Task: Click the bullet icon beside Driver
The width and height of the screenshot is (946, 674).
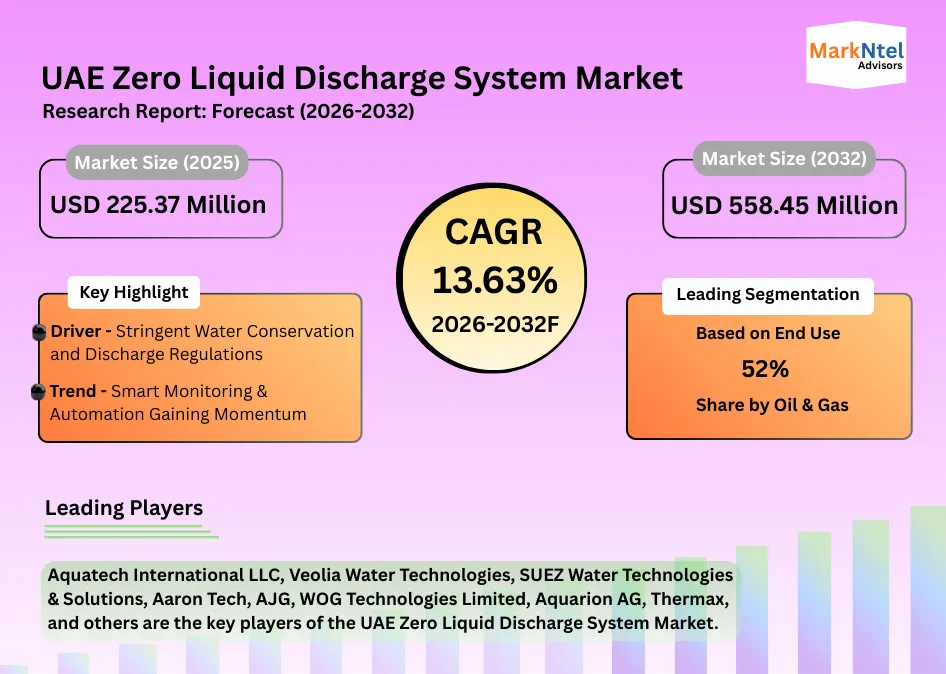Action: click(40, 333)
